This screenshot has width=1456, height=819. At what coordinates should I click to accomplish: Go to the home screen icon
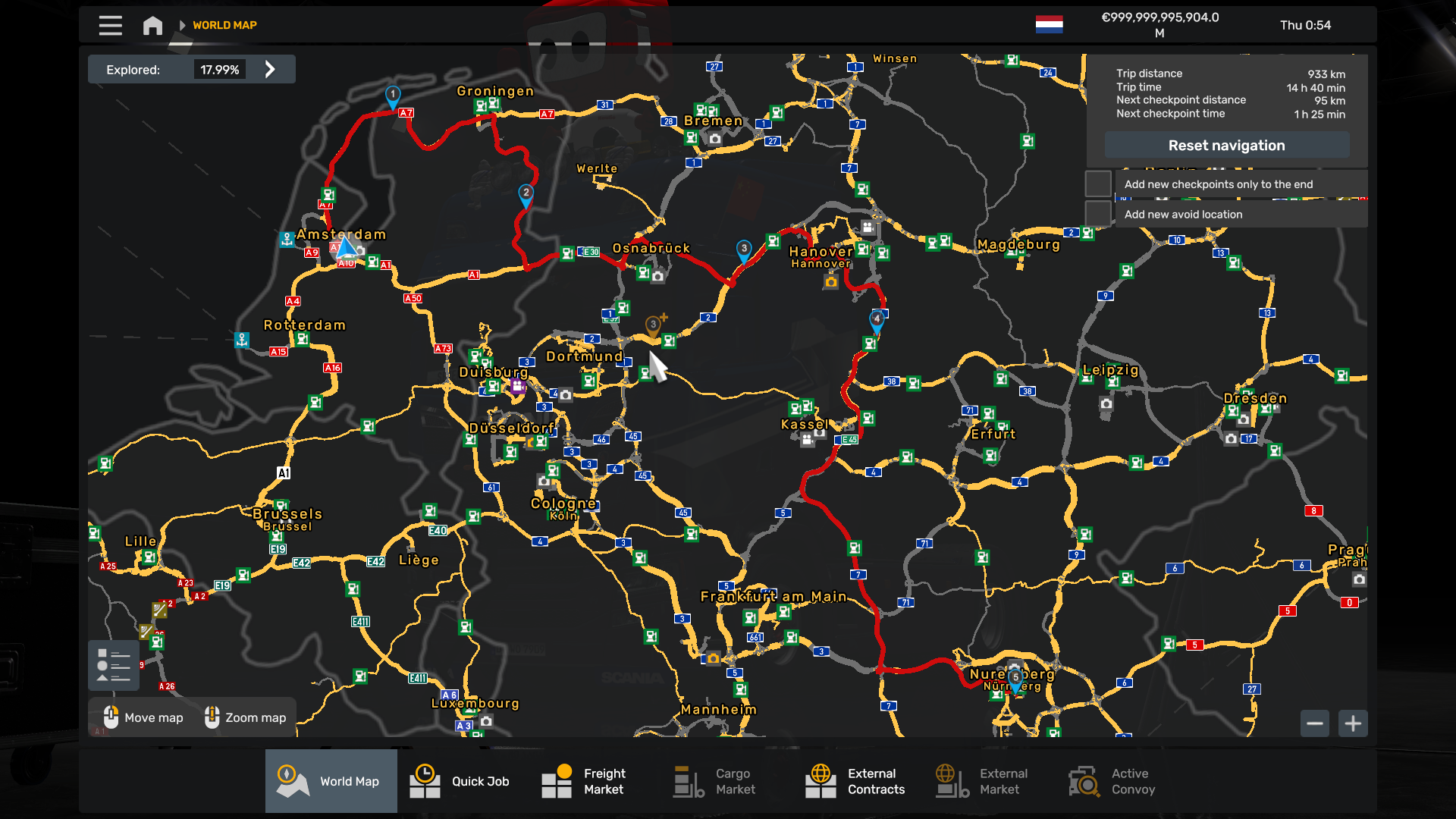pyautogui.click(x=152, y=25)
